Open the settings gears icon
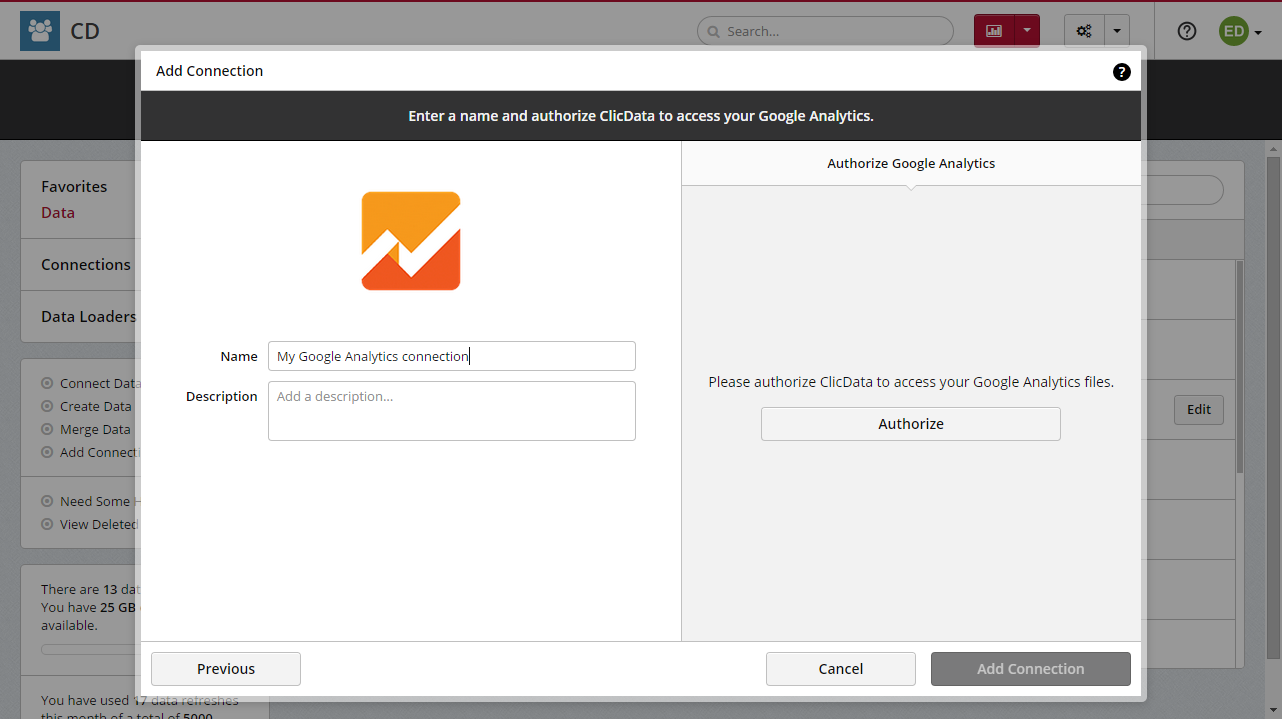Image resolution: width=1282 pixels, height=719 pixels. click(x=1084, y=31)
